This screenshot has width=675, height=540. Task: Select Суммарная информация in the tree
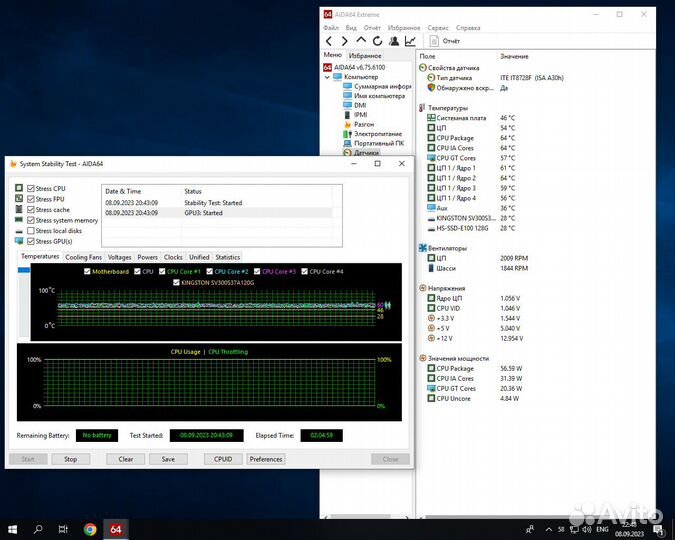coord(381,86)
